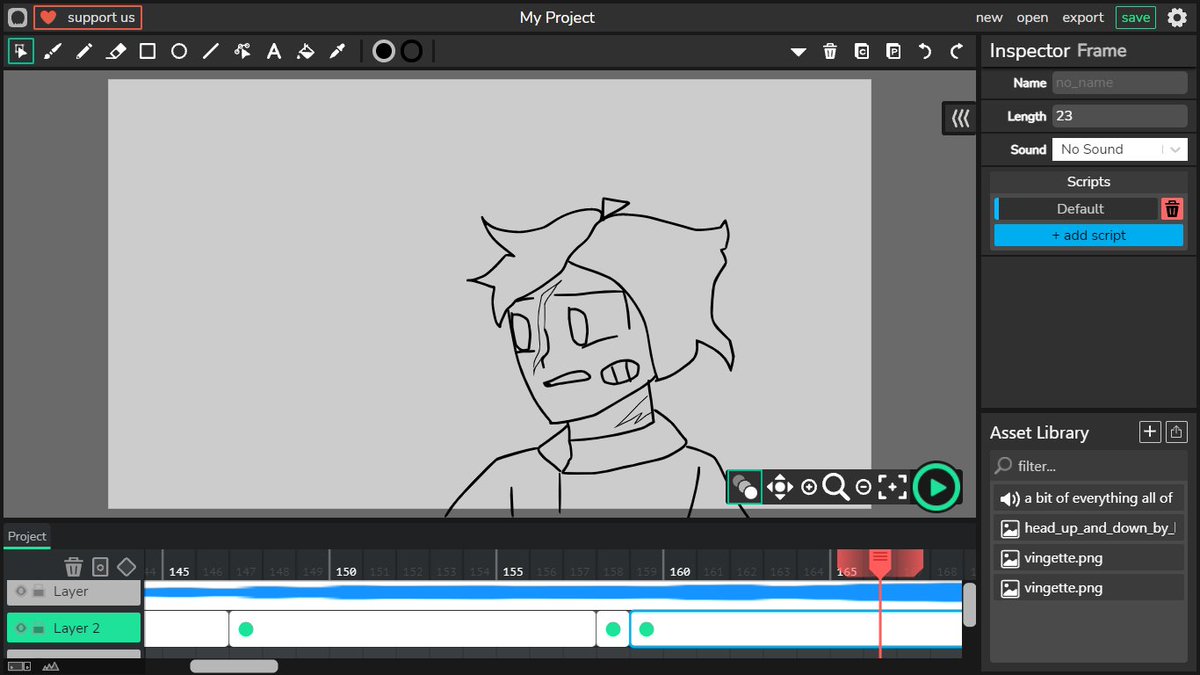
Task: Select the Zoom magnifier tool
Action: [836, 487]
